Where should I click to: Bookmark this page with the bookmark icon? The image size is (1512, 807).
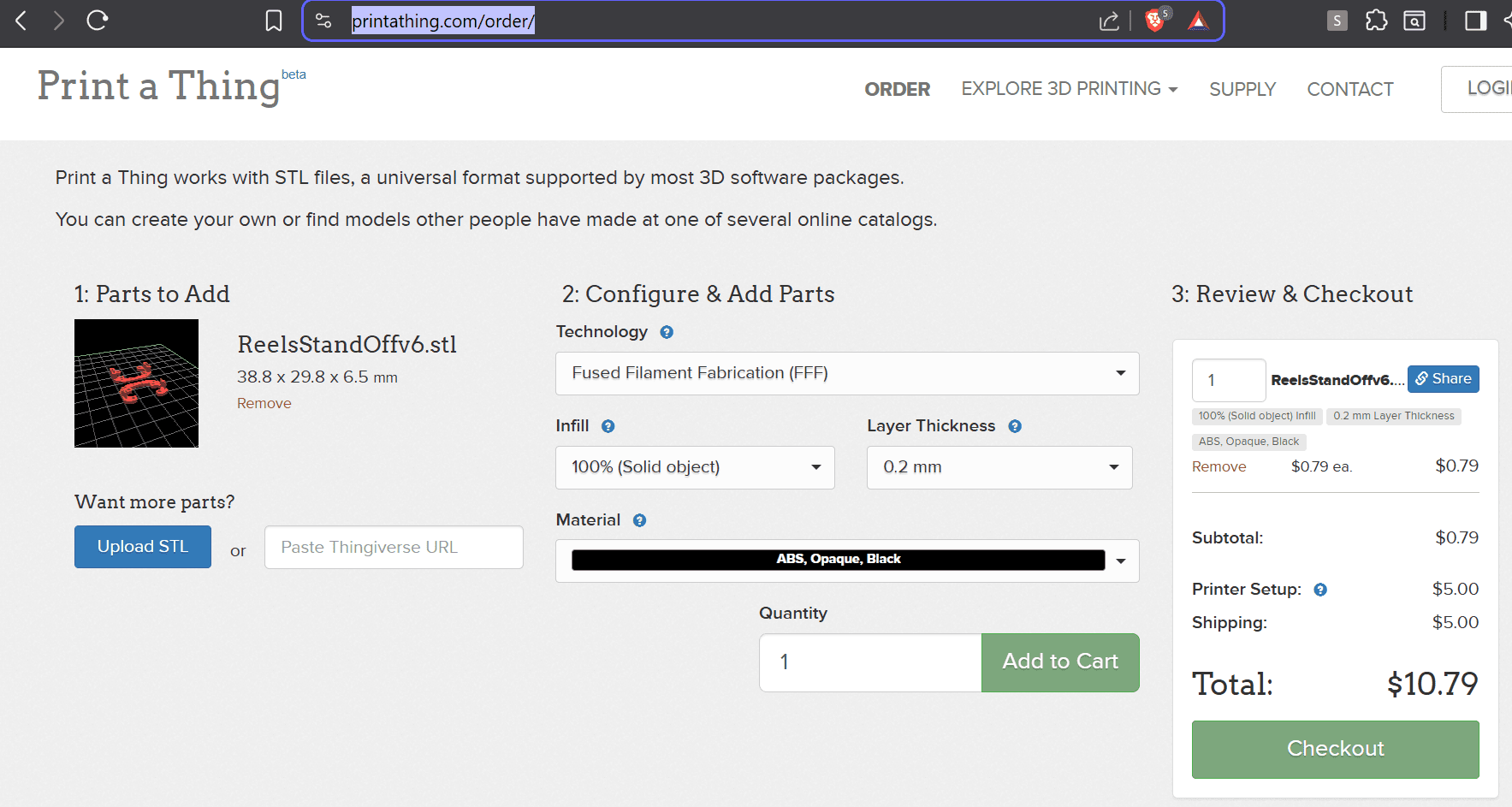[x=274, y=21]
